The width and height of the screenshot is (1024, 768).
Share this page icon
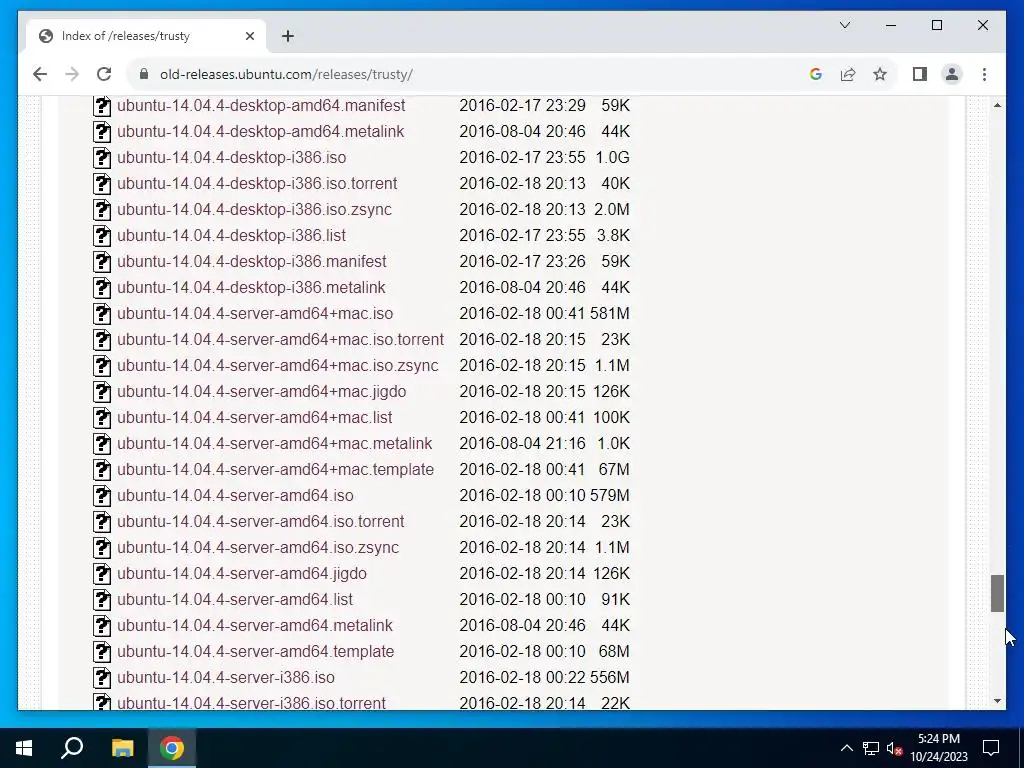click(x=848, y=74)
